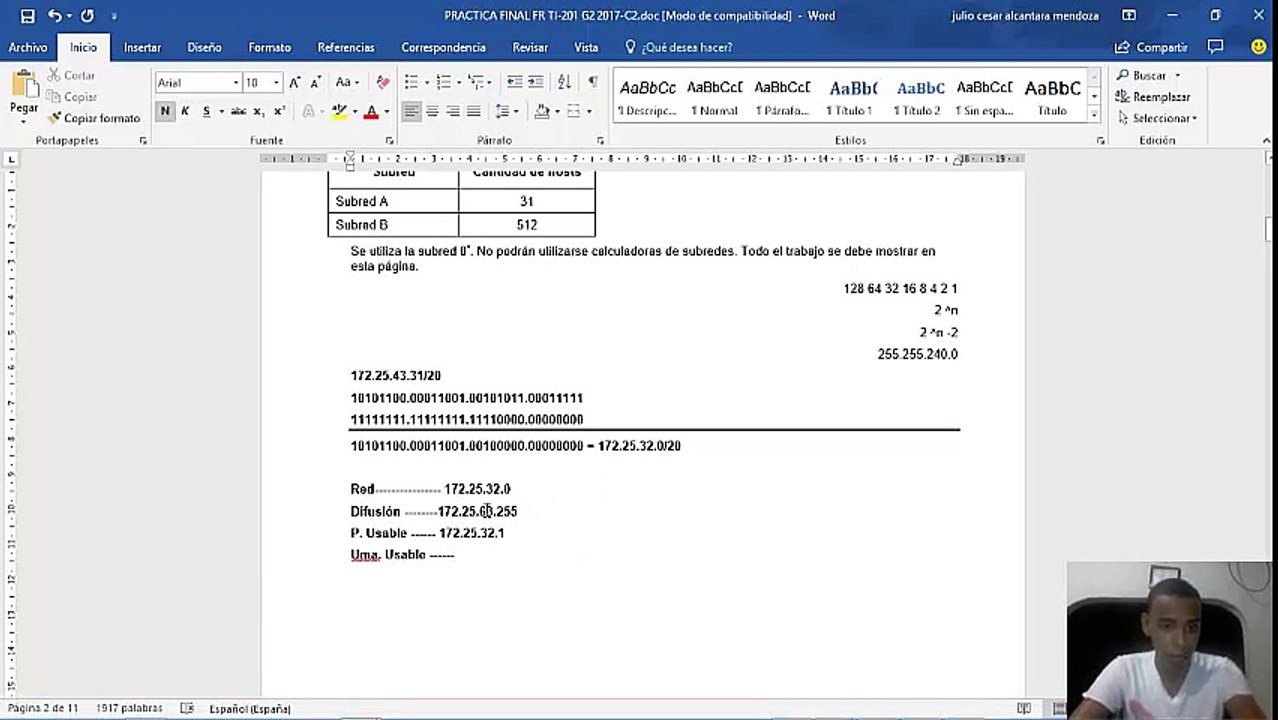Open line spacing dropdown
1278x720 pixels.
pyautogui.click(x=505, y=111)
